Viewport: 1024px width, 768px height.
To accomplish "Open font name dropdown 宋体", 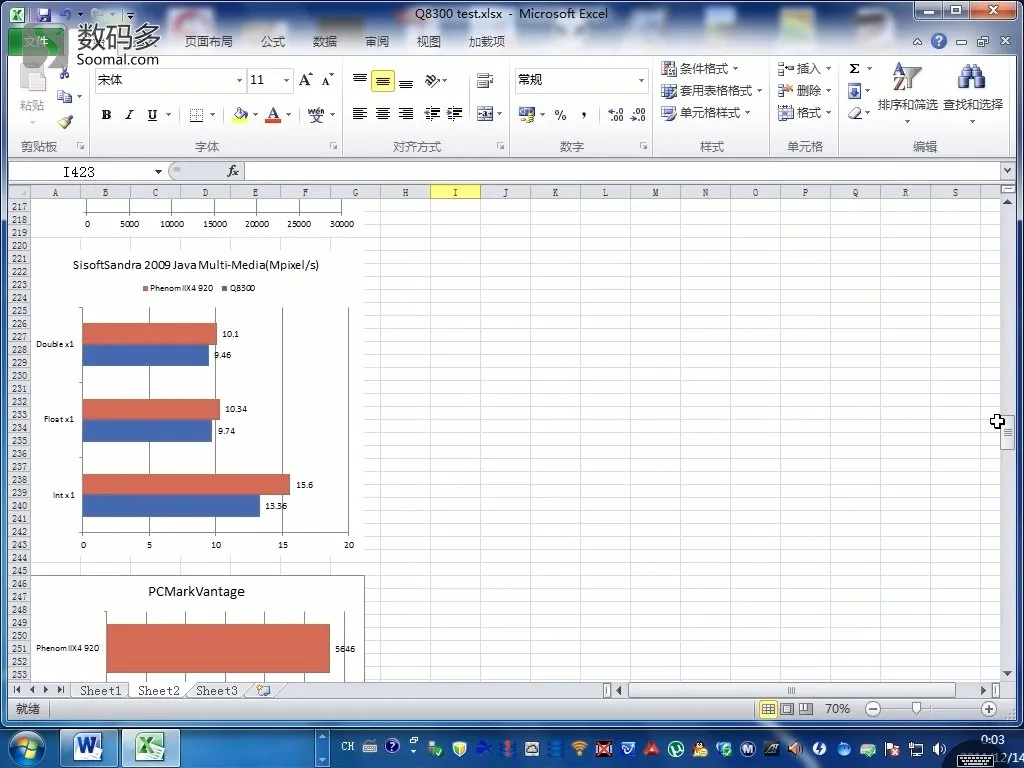I will pos(239,80).
